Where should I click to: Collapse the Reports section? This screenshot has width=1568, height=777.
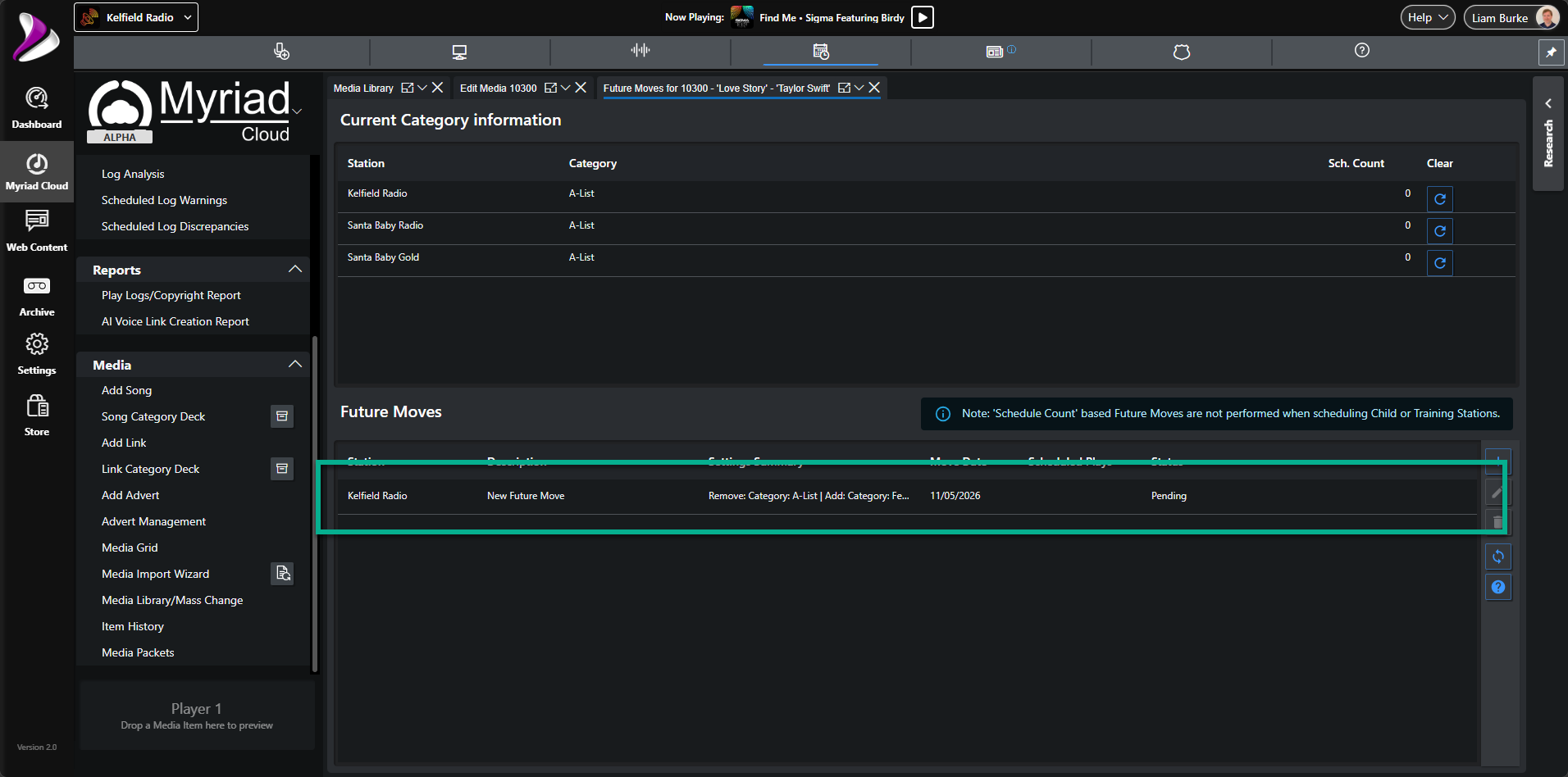tap(295, 270)
